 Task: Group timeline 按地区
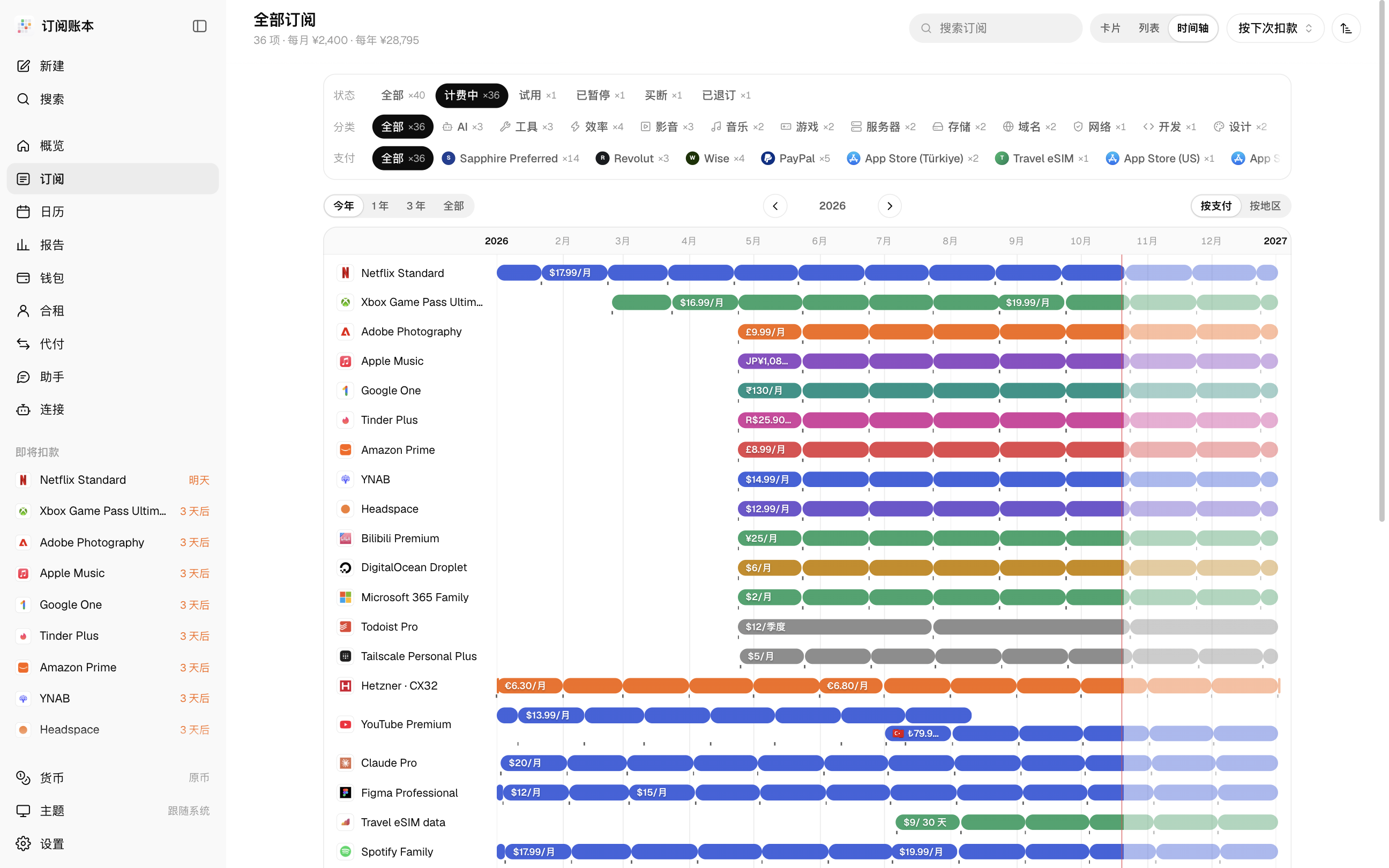point(1265,206)
